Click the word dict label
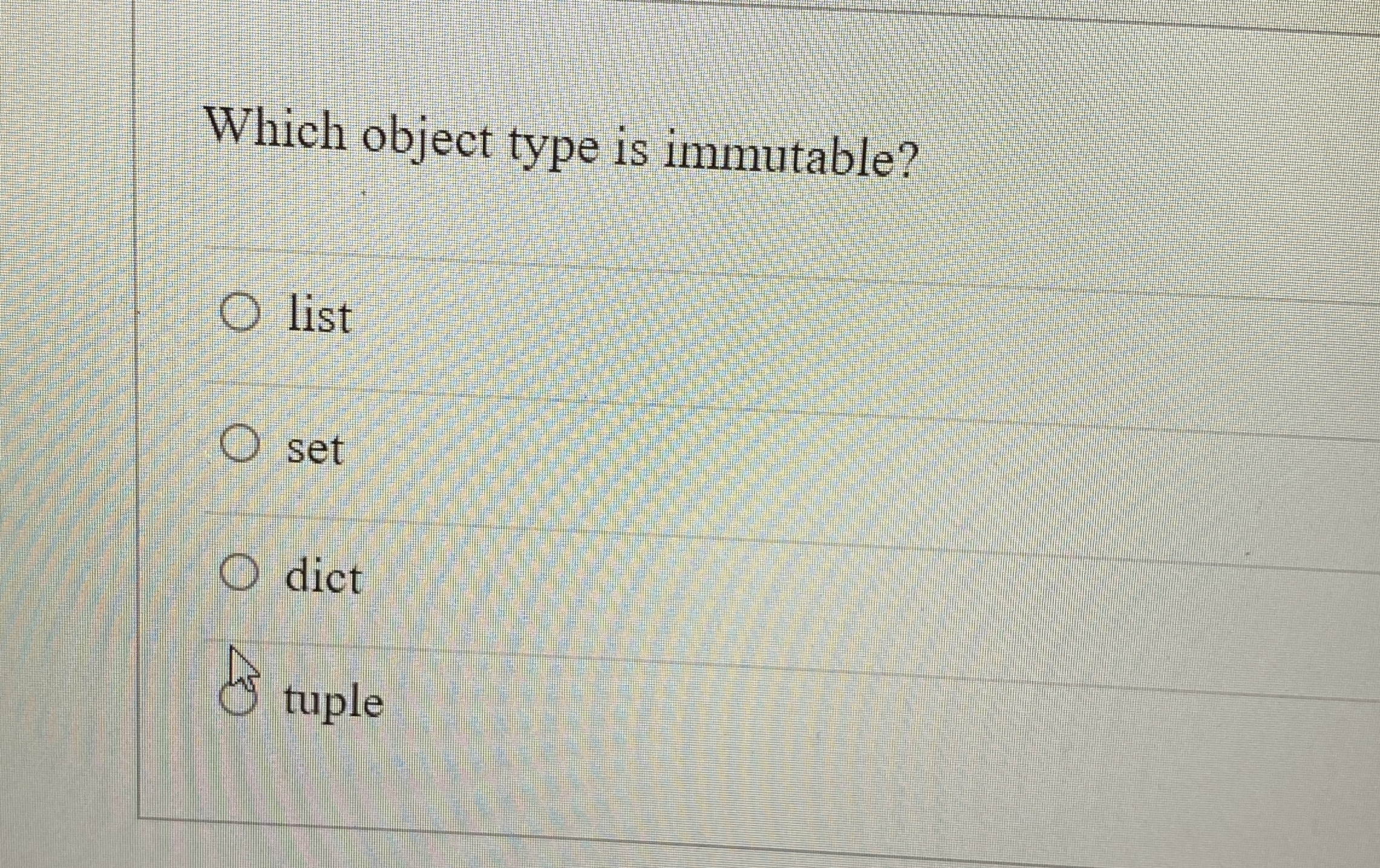1380x868 pixels. pos(324,575)
